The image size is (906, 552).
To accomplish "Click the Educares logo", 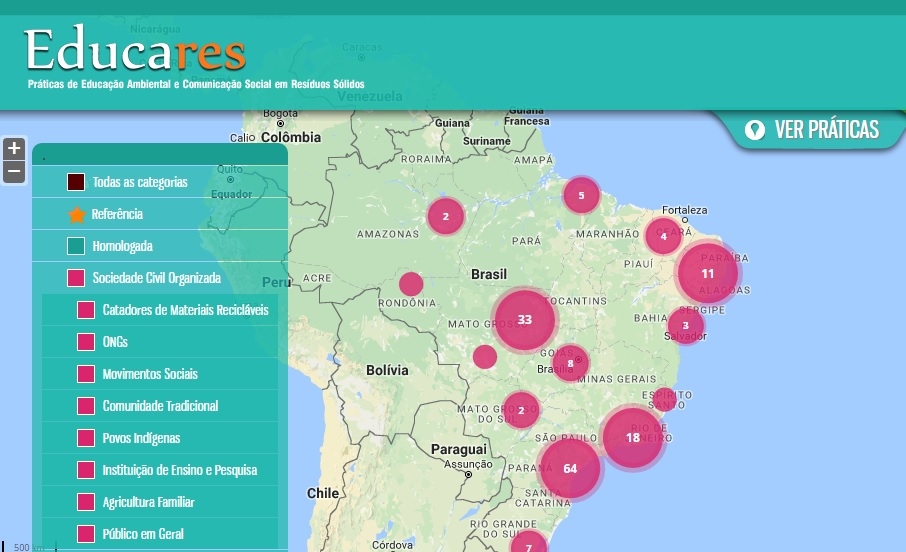I will point(135,49).
